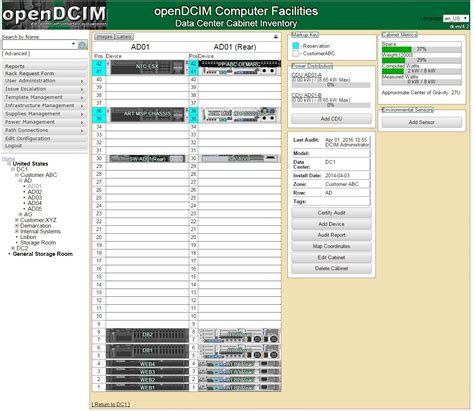474x411 pixels.
Task: Open the Infrastructure Management submenu
Action: coord(44,106)
